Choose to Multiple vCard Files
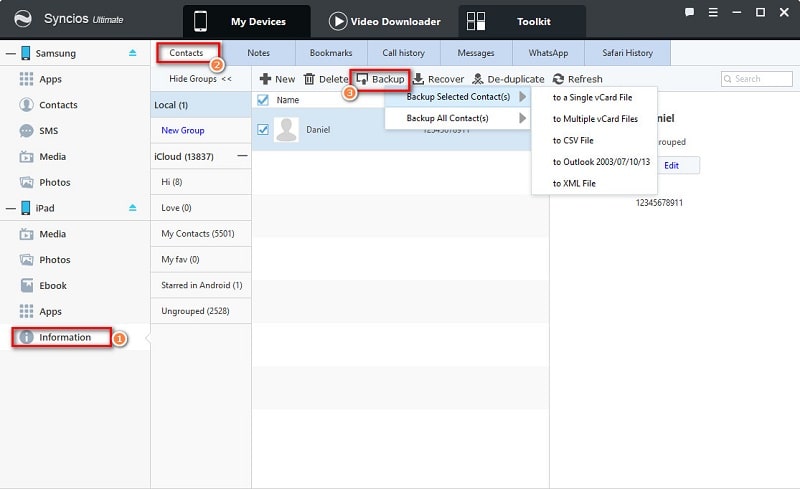This screenshot has width=800, height=489. [594, 119]
